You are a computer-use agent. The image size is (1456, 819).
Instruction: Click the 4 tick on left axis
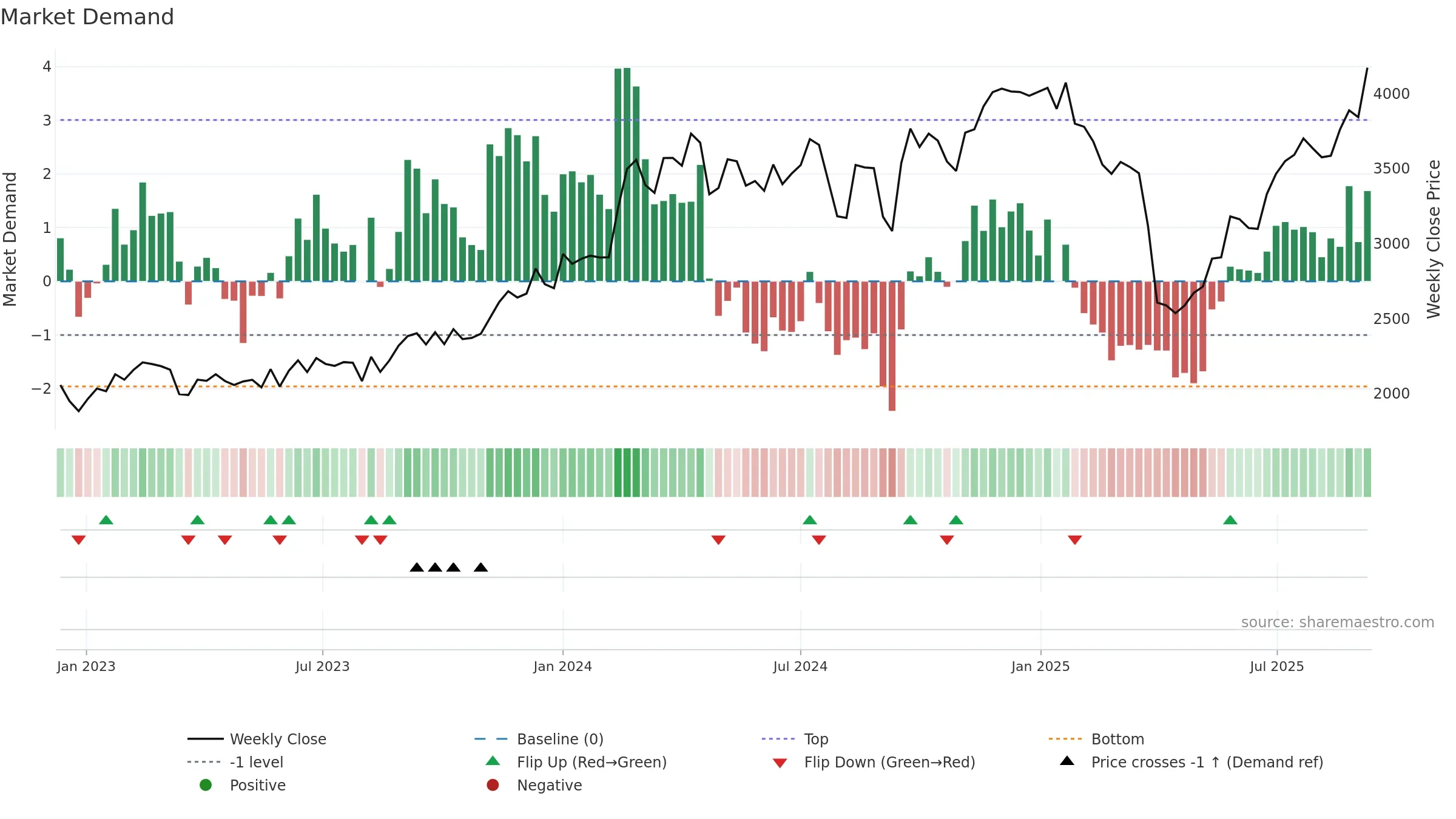[47, 67]
